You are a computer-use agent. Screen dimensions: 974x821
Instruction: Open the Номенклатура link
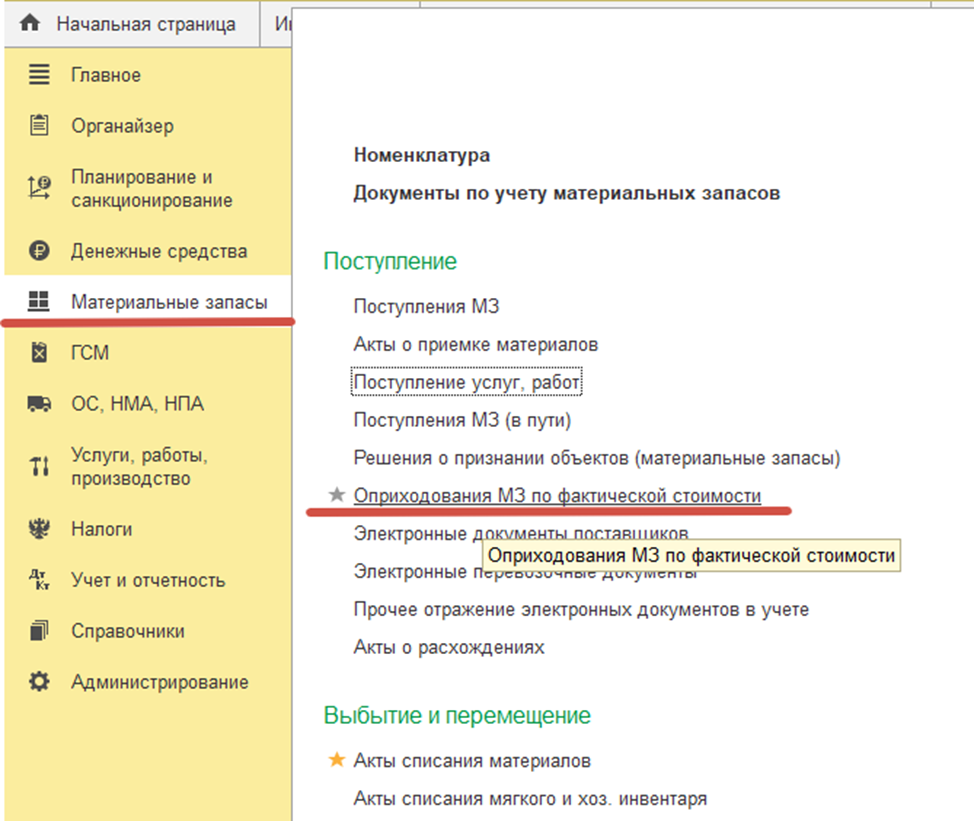coord(422,155)
